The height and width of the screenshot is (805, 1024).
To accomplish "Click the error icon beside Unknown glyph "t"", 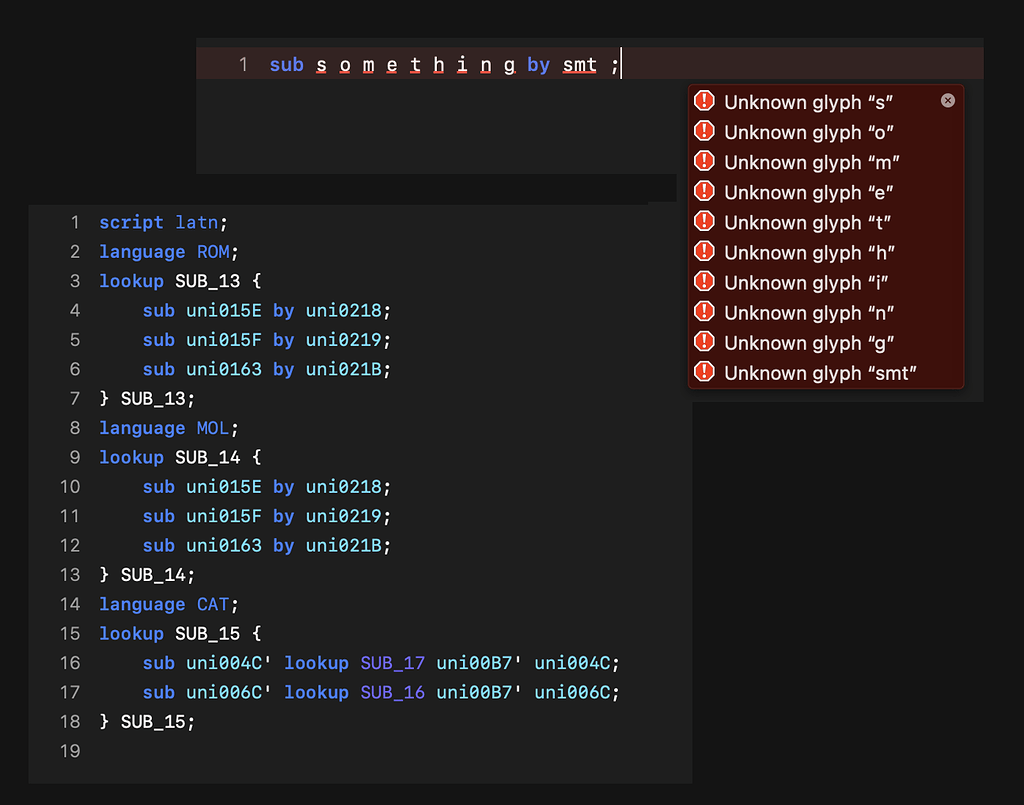I will pyautogui.click(x=704, y=221).
